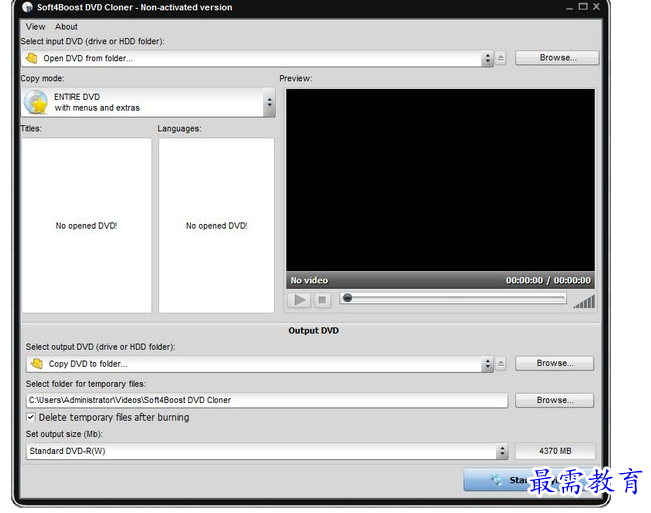
Task: Close the Soft4Boost DVD Cloner window
Action: pos(596,6)
